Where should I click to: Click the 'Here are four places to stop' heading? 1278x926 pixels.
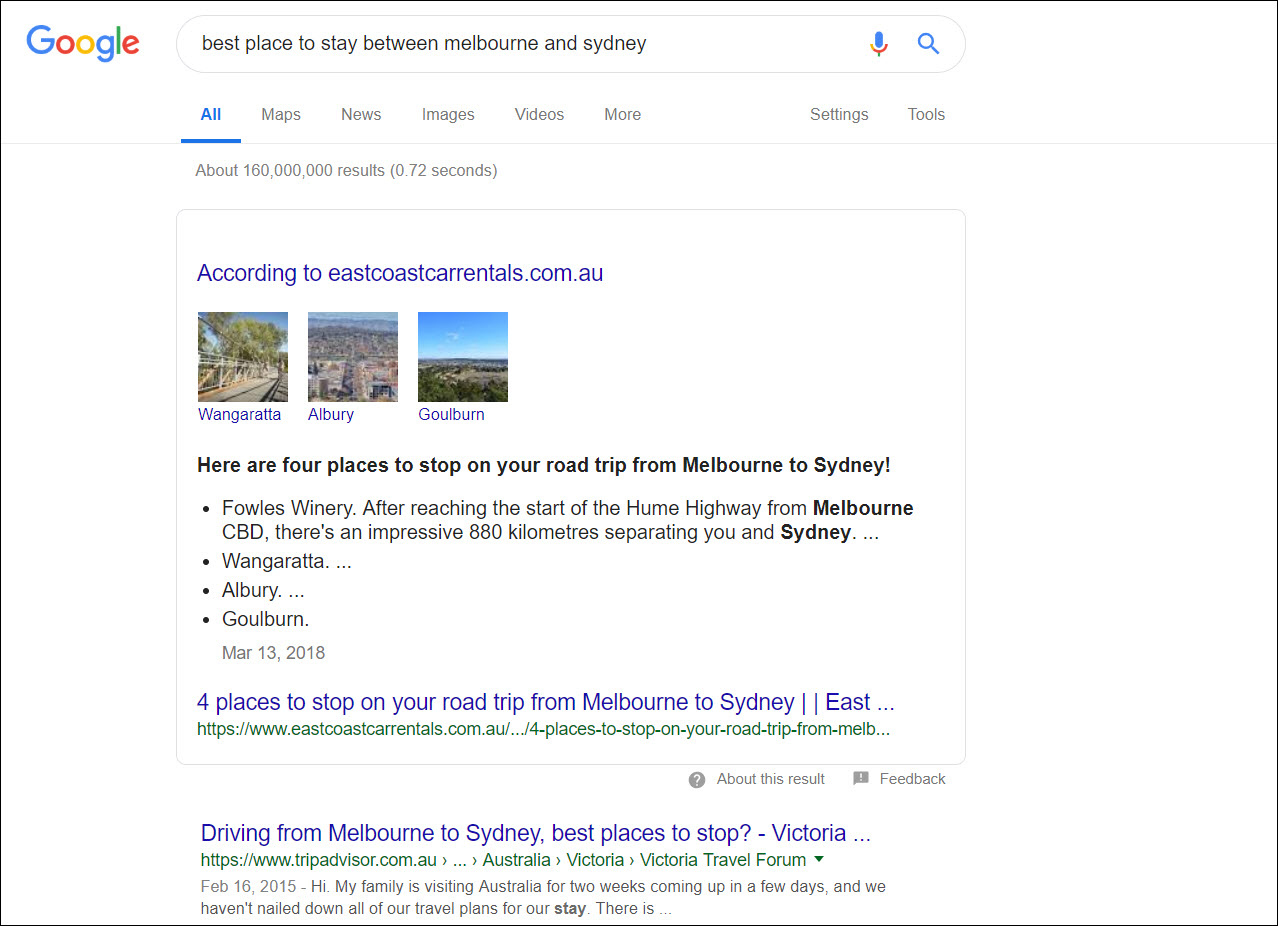[544, 465]
